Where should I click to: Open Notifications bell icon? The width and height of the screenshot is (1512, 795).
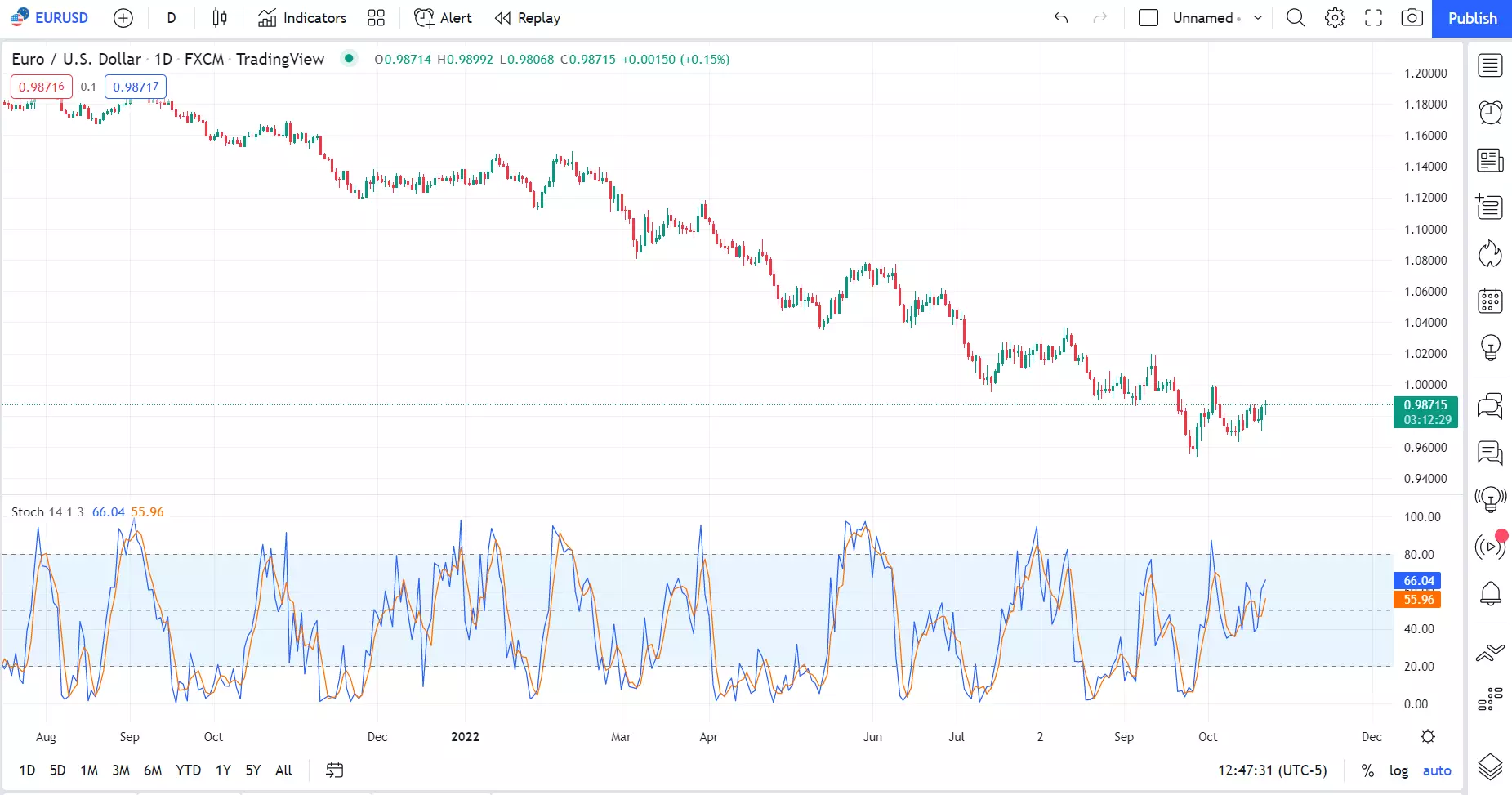(x=1490, y=593)
